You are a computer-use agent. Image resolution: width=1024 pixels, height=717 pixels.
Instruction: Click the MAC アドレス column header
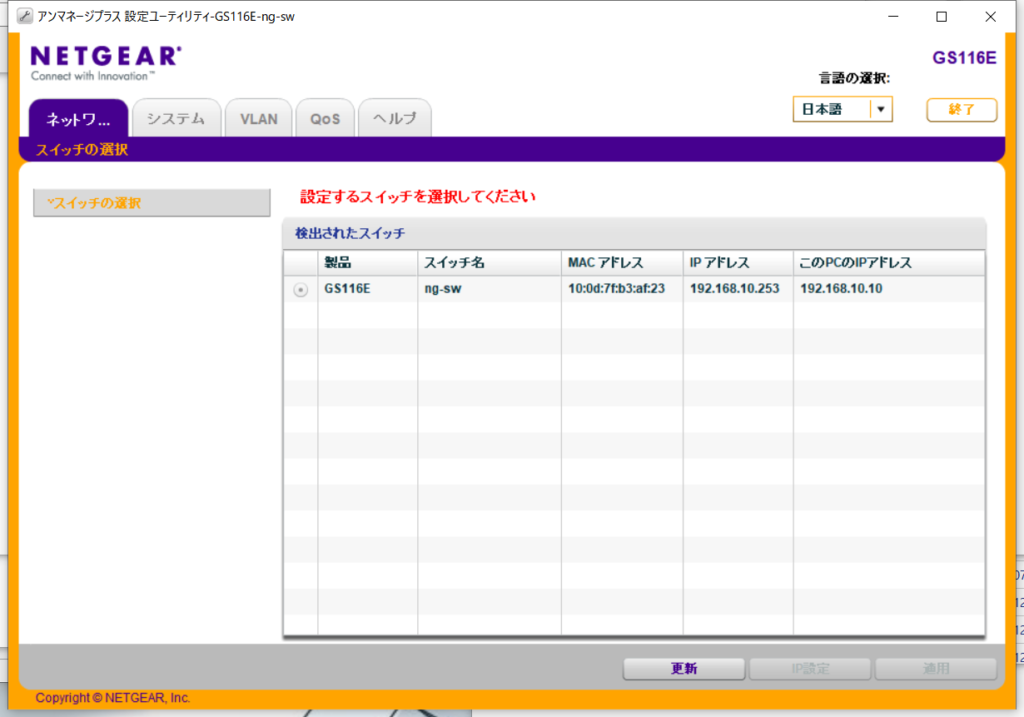pyautogui.click(x=622, y=263)
